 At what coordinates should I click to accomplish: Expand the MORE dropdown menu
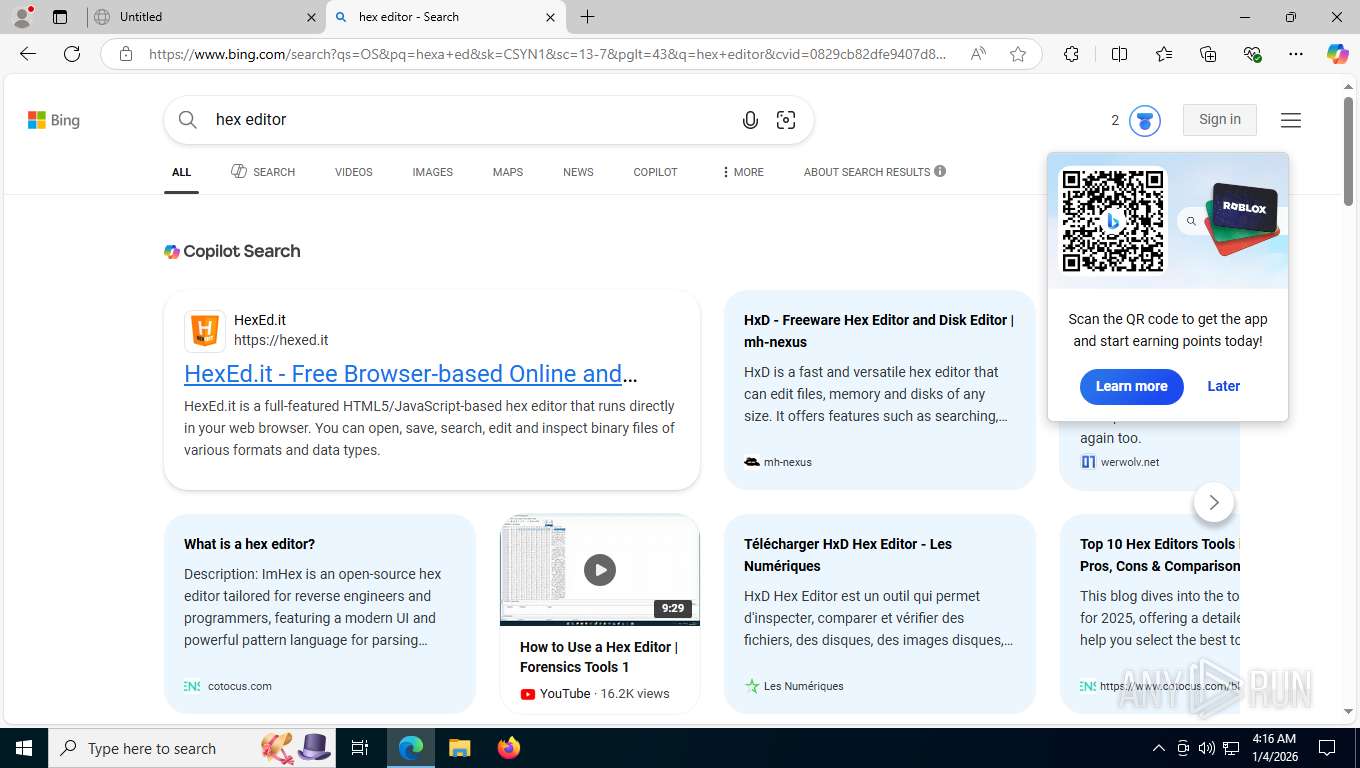click(x=742, y=172)
